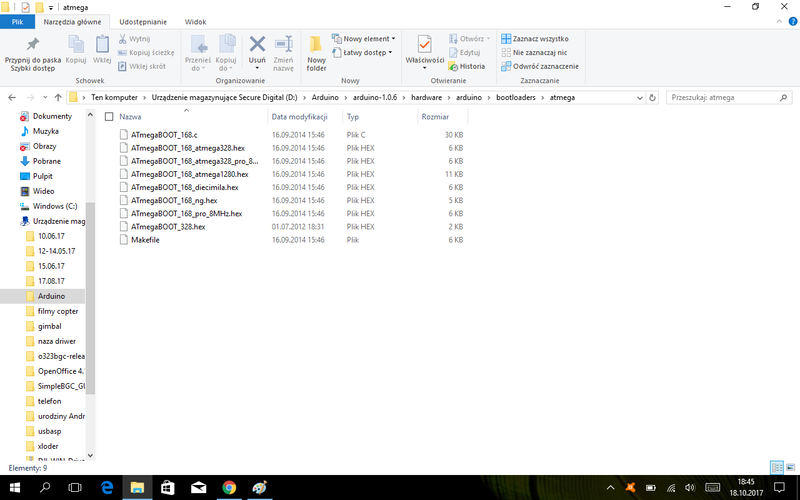Select the file ATmegaBOOT_168_diecimila.hex
The width and height of the screenshot is (800, 500).
tap(184, 187)
